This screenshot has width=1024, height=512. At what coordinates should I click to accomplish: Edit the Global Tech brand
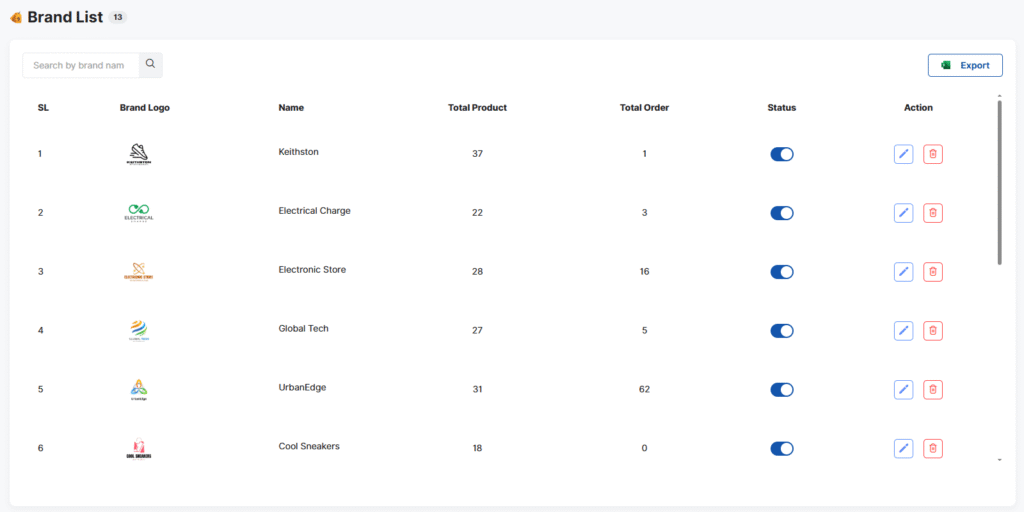tap(903, 330)
